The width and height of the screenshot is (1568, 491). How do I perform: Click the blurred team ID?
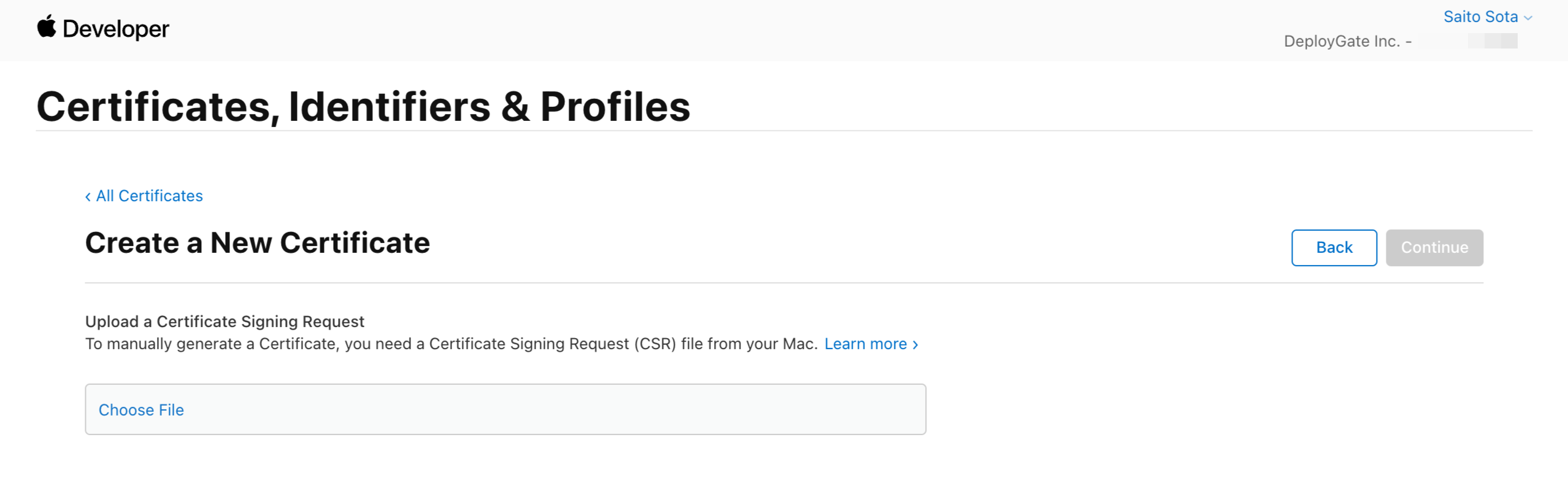point(1493,41)
